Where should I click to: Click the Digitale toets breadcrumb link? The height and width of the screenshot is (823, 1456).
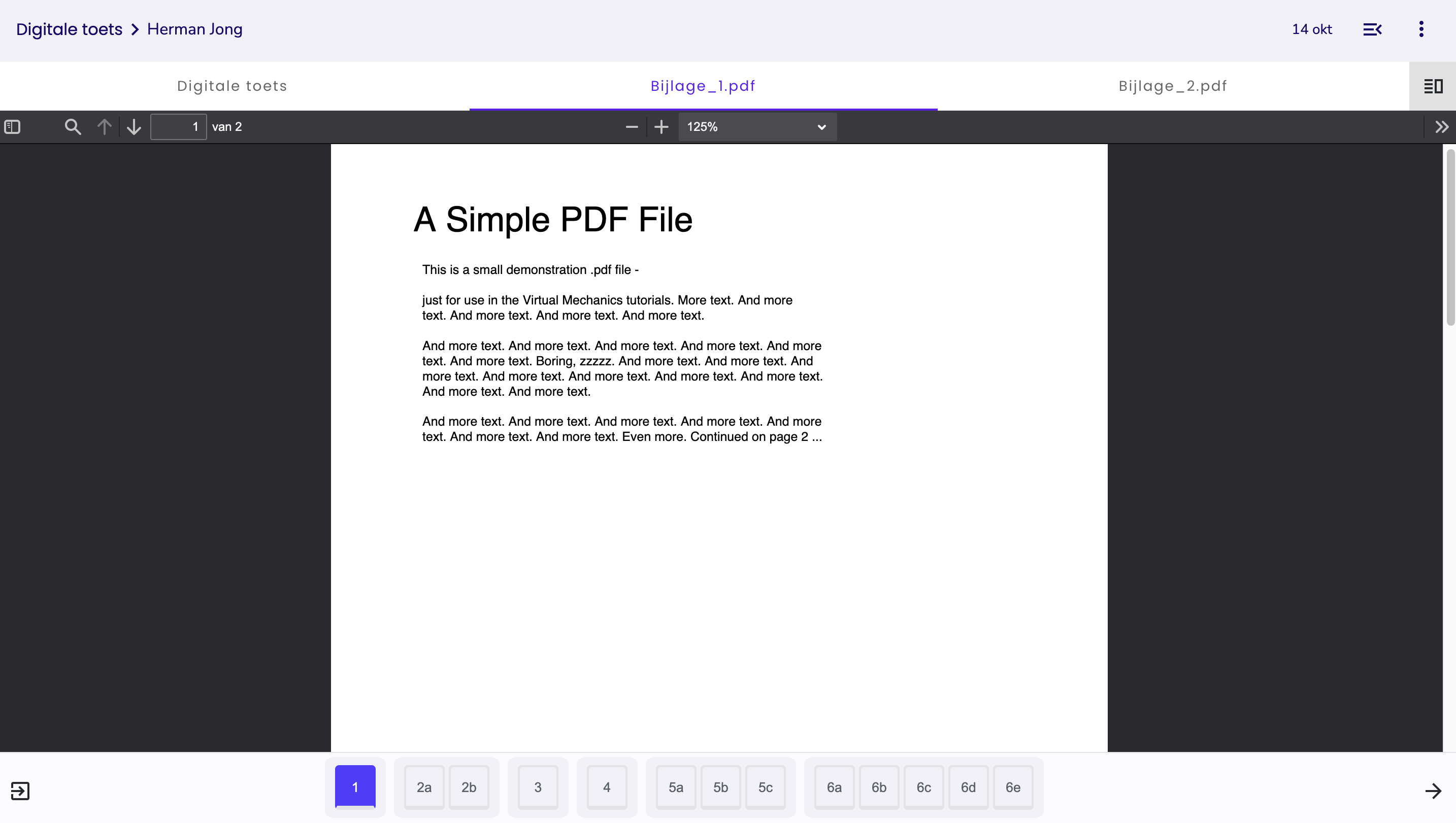point(69,29)
